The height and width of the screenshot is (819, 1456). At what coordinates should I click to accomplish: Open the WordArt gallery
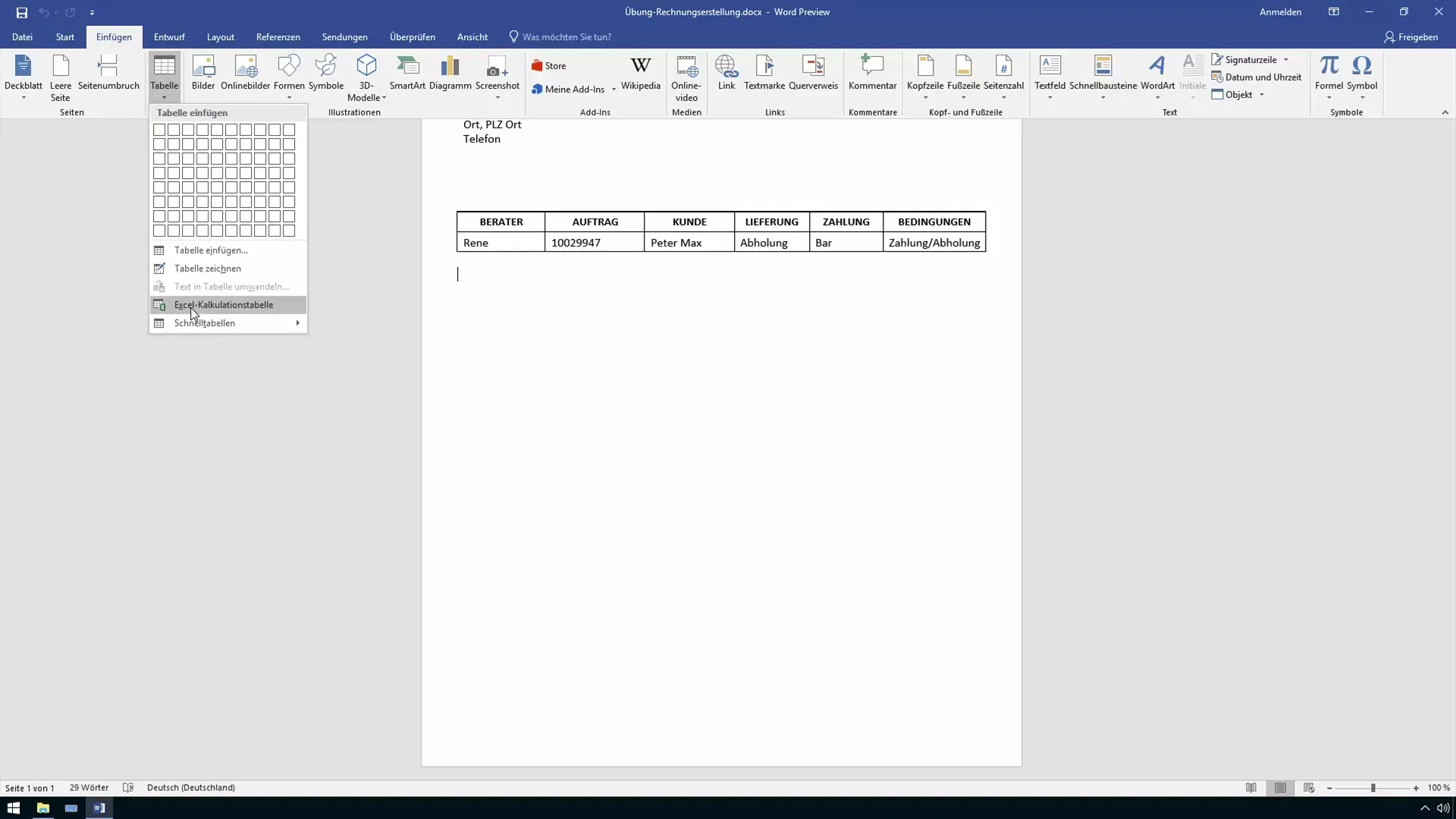(x=1157, y=77)
